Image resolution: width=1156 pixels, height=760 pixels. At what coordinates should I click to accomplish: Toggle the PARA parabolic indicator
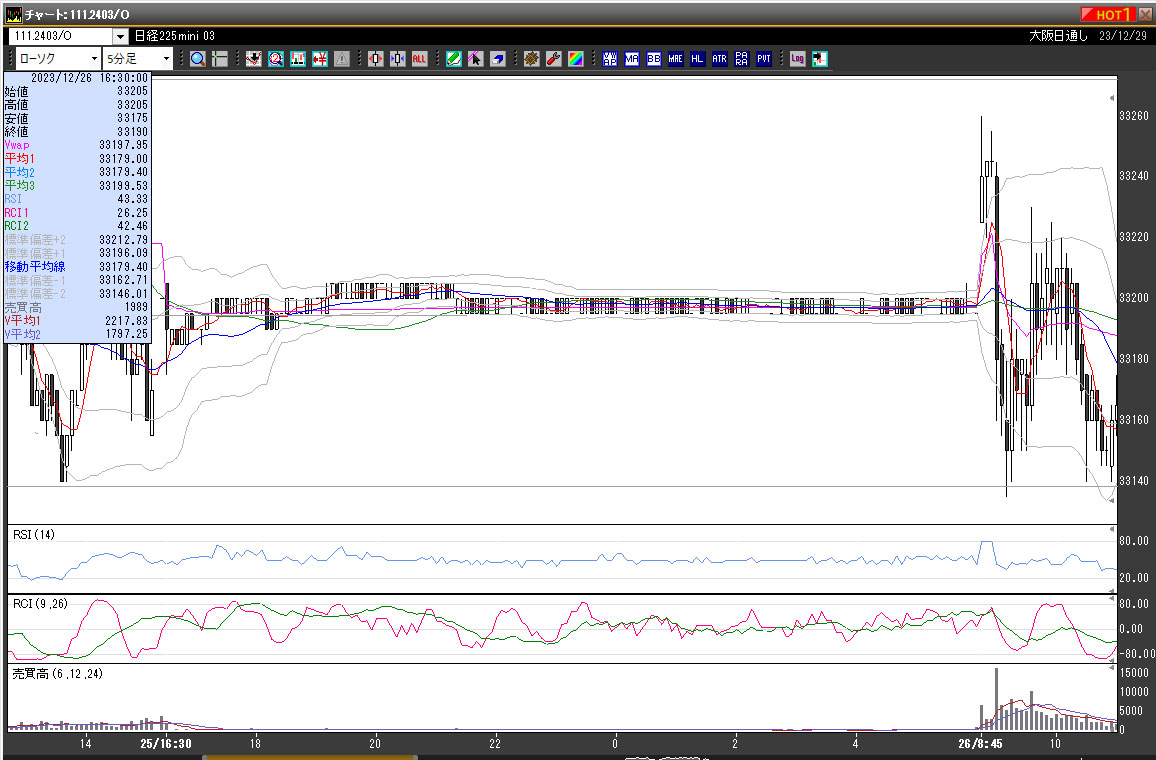(742, 59)
